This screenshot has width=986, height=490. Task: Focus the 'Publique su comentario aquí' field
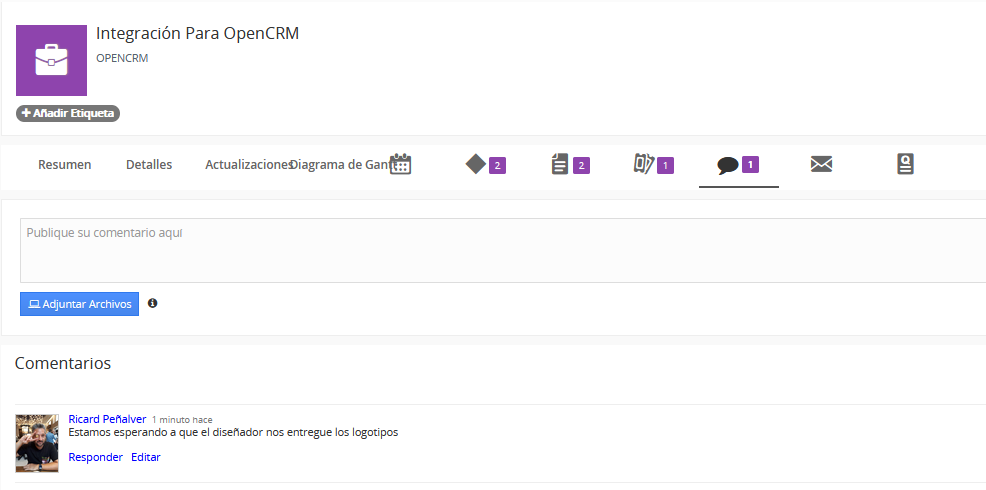coord(503,250)
